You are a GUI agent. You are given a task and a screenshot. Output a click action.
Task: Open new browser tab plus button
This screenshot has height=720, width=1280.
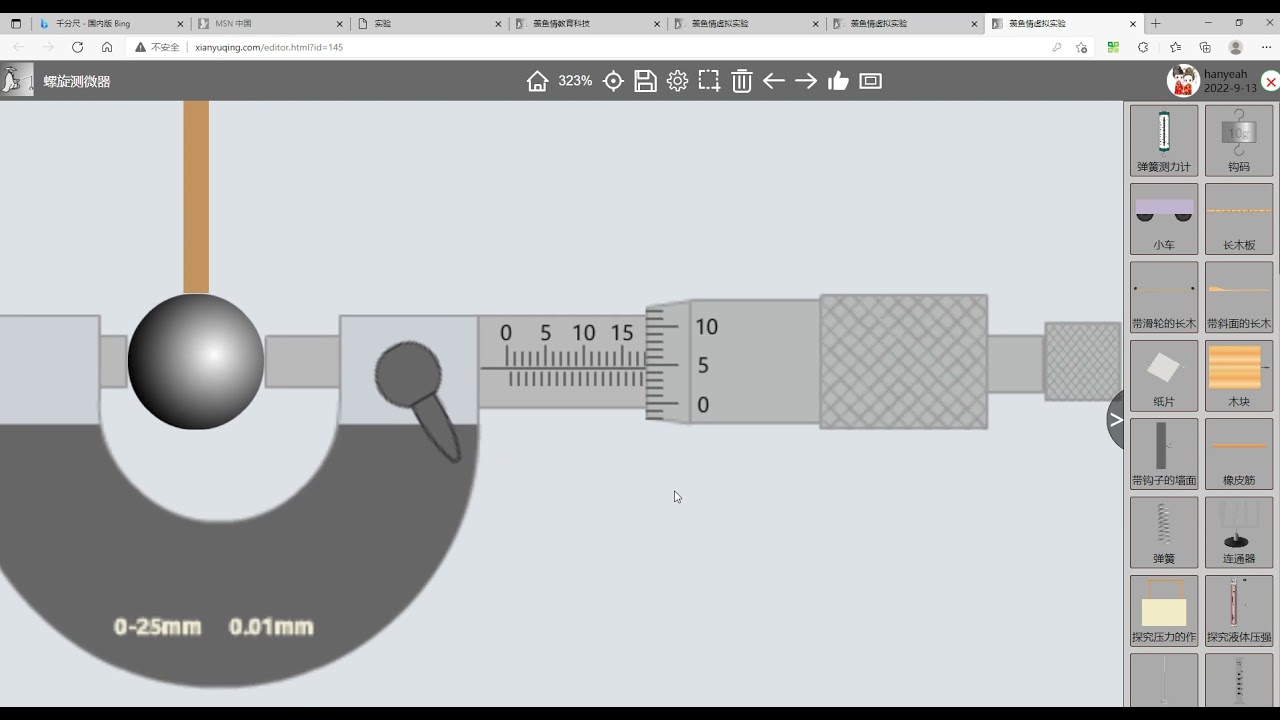[1156, 23]
